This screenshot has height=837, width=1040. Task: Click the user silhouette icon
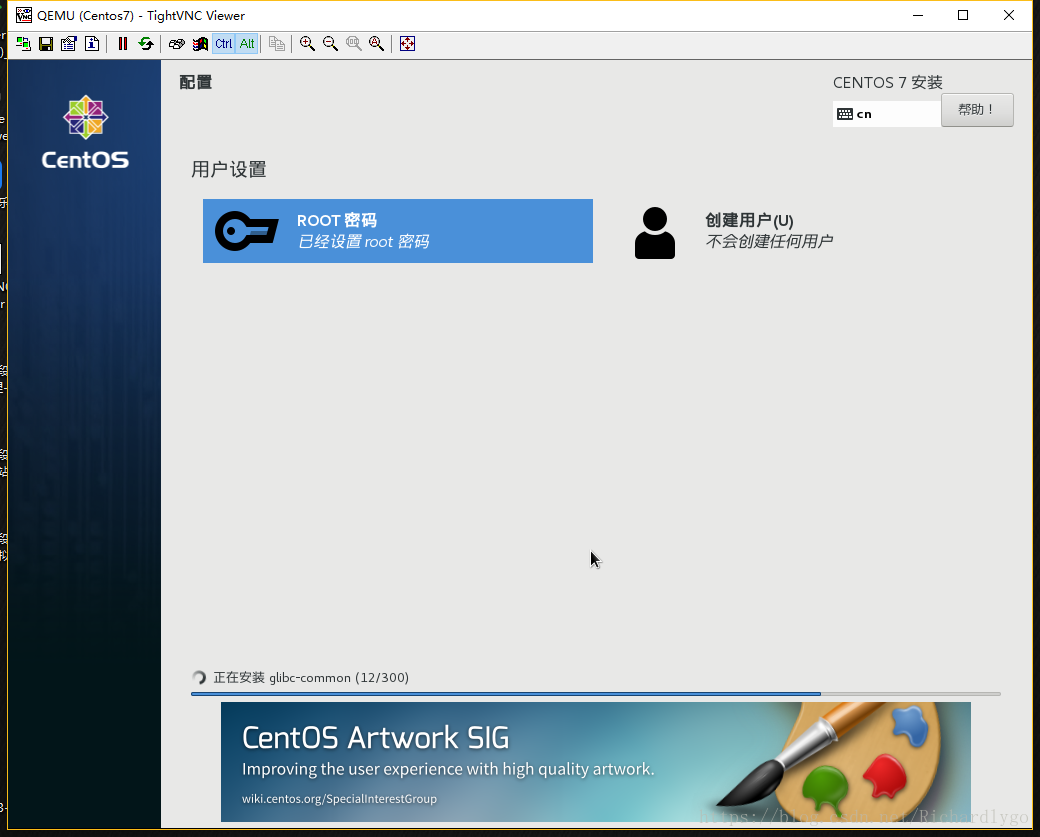point(655,233)
